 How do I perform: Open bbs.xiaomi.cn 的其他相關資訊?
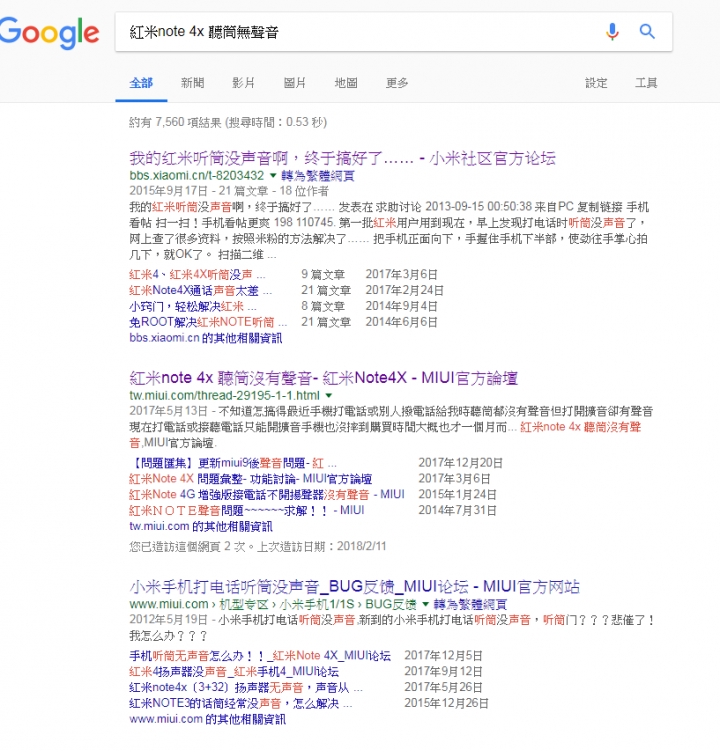coord(206,338)
